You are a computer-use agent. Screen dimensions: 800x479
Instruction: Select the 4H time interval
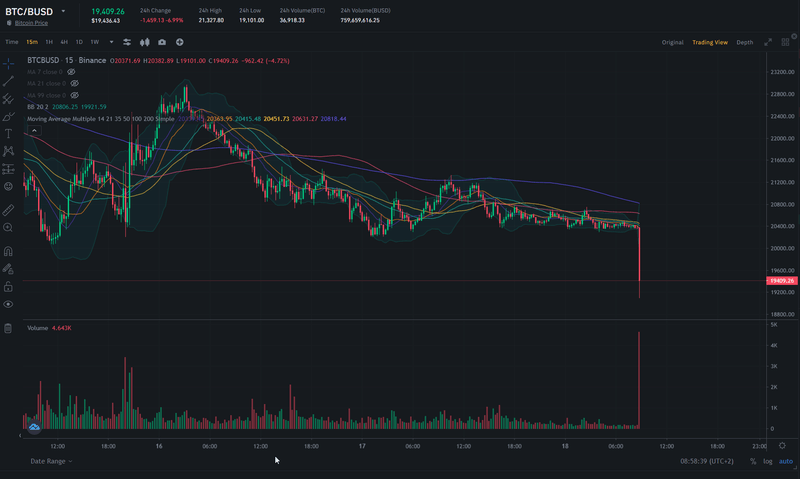[x=64, y=42]
